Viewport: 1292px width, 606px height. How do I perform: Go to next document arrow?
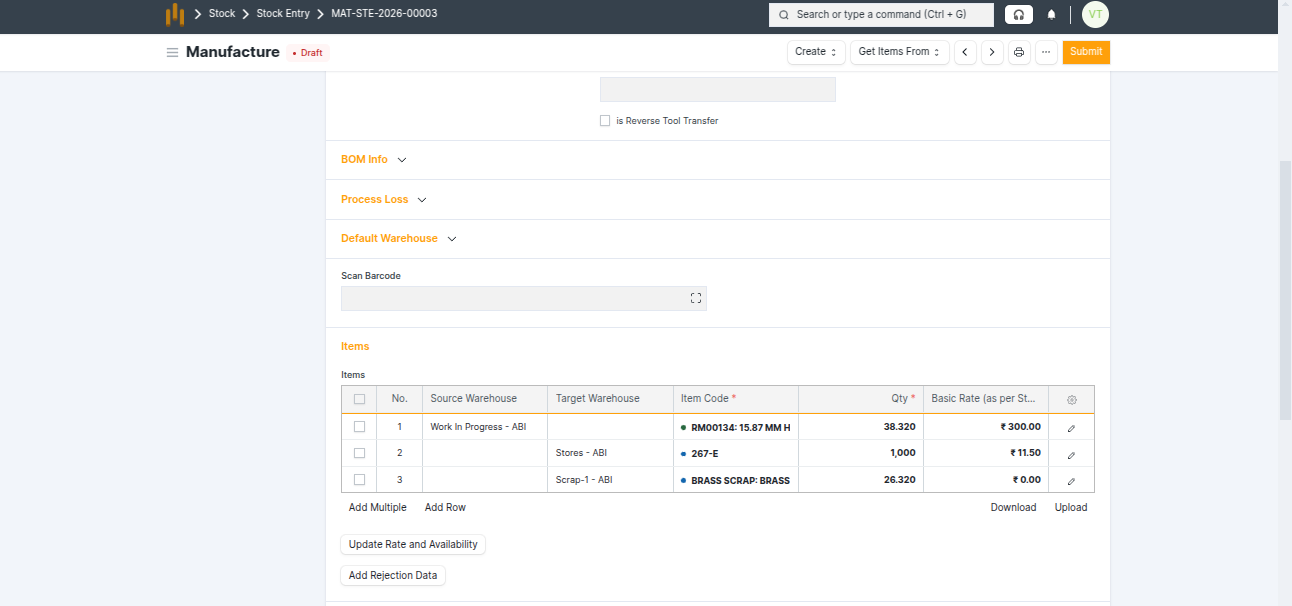coord(991,52)
